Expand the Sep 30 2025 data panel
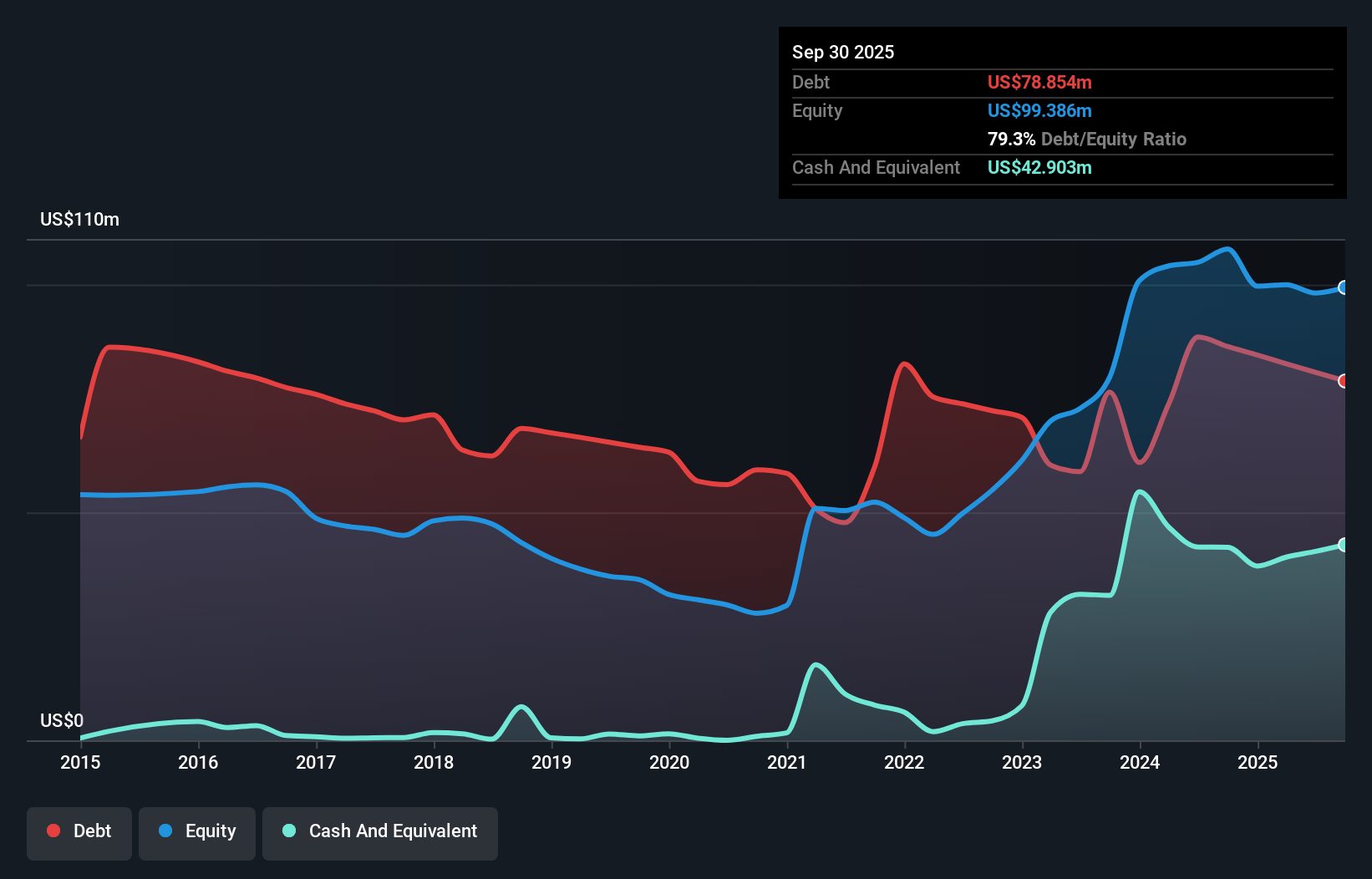Image resolution: width=1372 pixels, height=879 pixels. tap(1061, 113)
